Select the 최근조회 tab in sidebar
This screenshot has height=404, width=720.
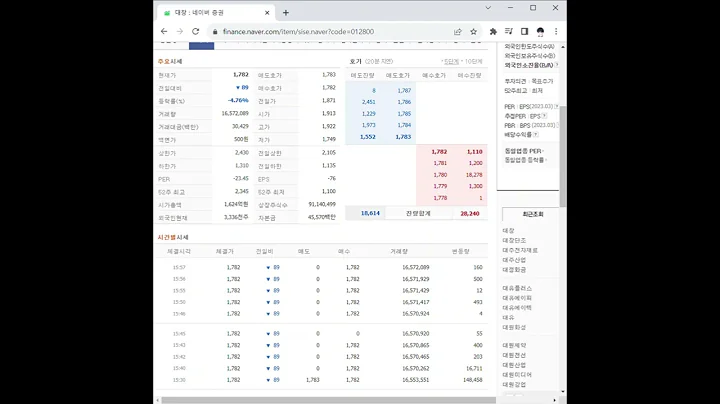(533, 214)
